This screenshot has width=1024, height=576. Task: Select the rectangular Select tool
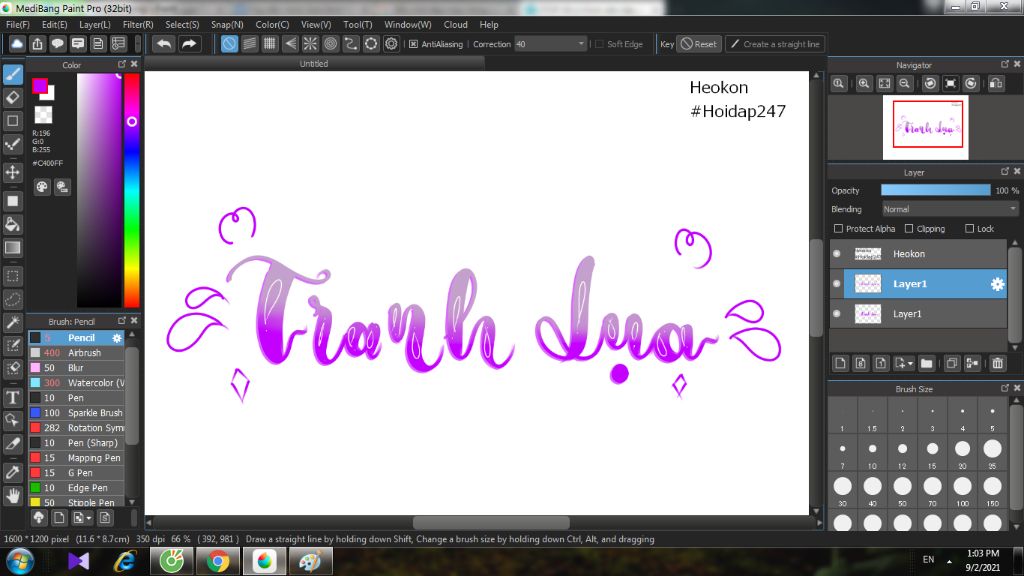[x=13, y=276]
